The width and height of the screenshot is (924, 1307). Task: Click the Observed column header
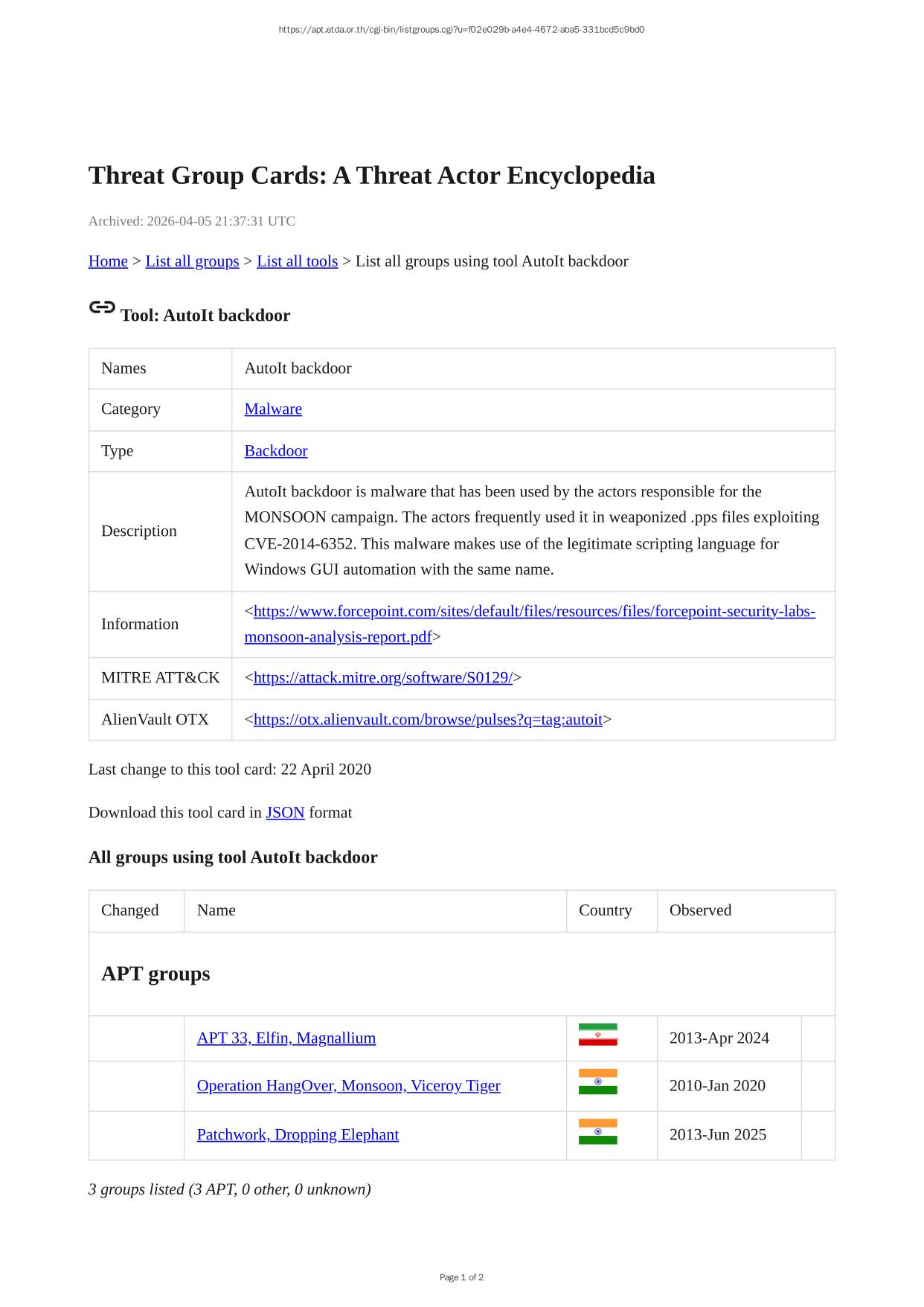(700, 910)
